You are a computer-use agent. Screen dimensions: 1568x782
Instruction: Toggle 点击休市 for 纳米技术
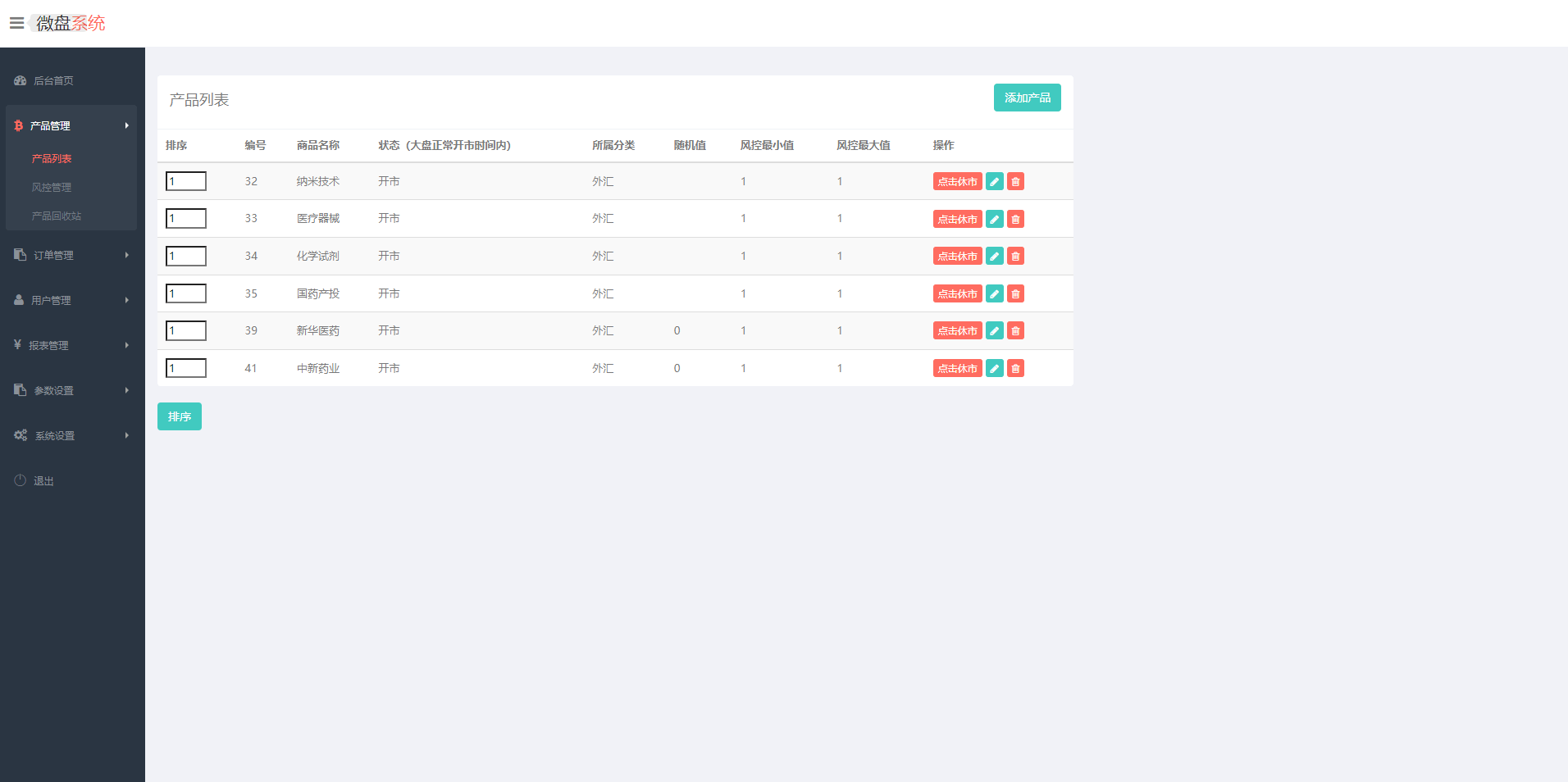(x=957, y=182)
